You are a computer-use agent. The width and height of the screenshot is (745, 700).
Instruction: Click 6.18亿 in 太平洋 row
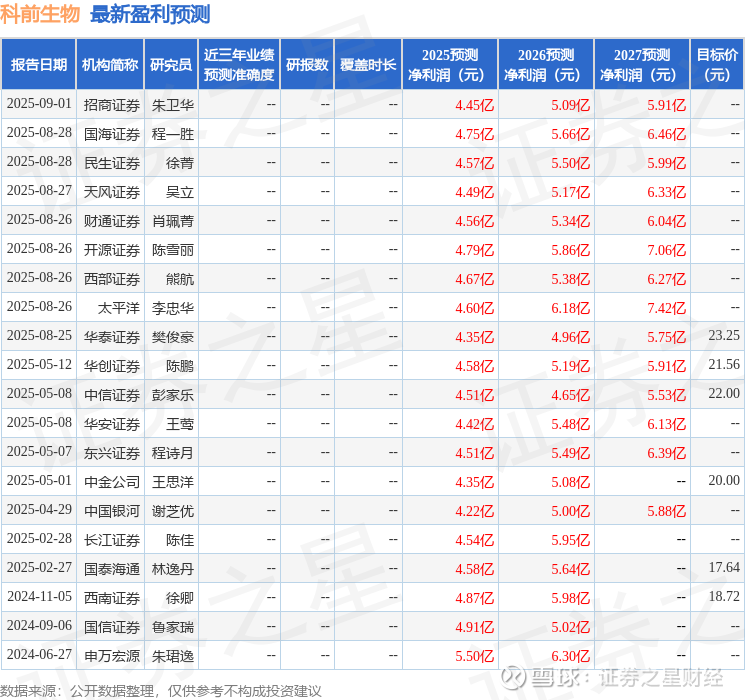(x=571, y=308)
